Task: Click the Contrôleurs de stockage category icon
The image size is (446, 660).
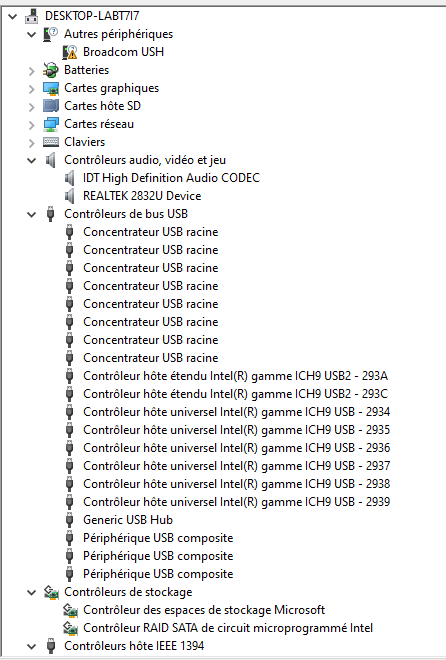Action: pos(51,592)
